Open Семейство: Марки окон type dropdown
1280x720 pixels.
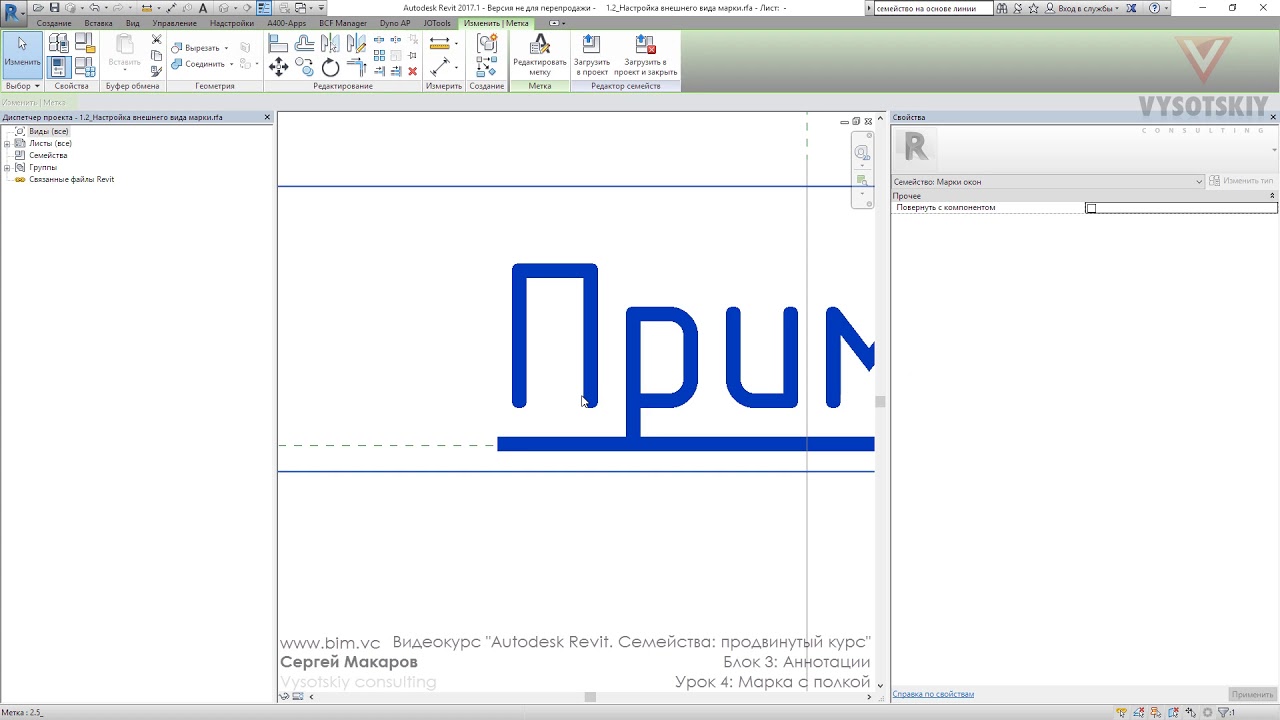coord(1199,182)
